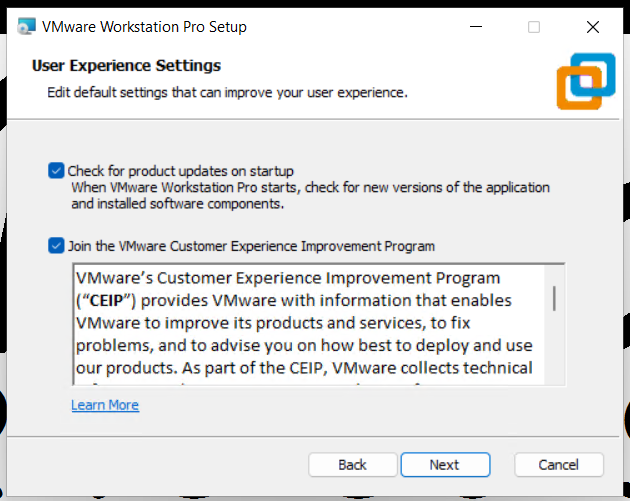630x501 pixels.
Task: Click the 'Join the VMware Customer Experience' label text
Action: tap(251, 245)
